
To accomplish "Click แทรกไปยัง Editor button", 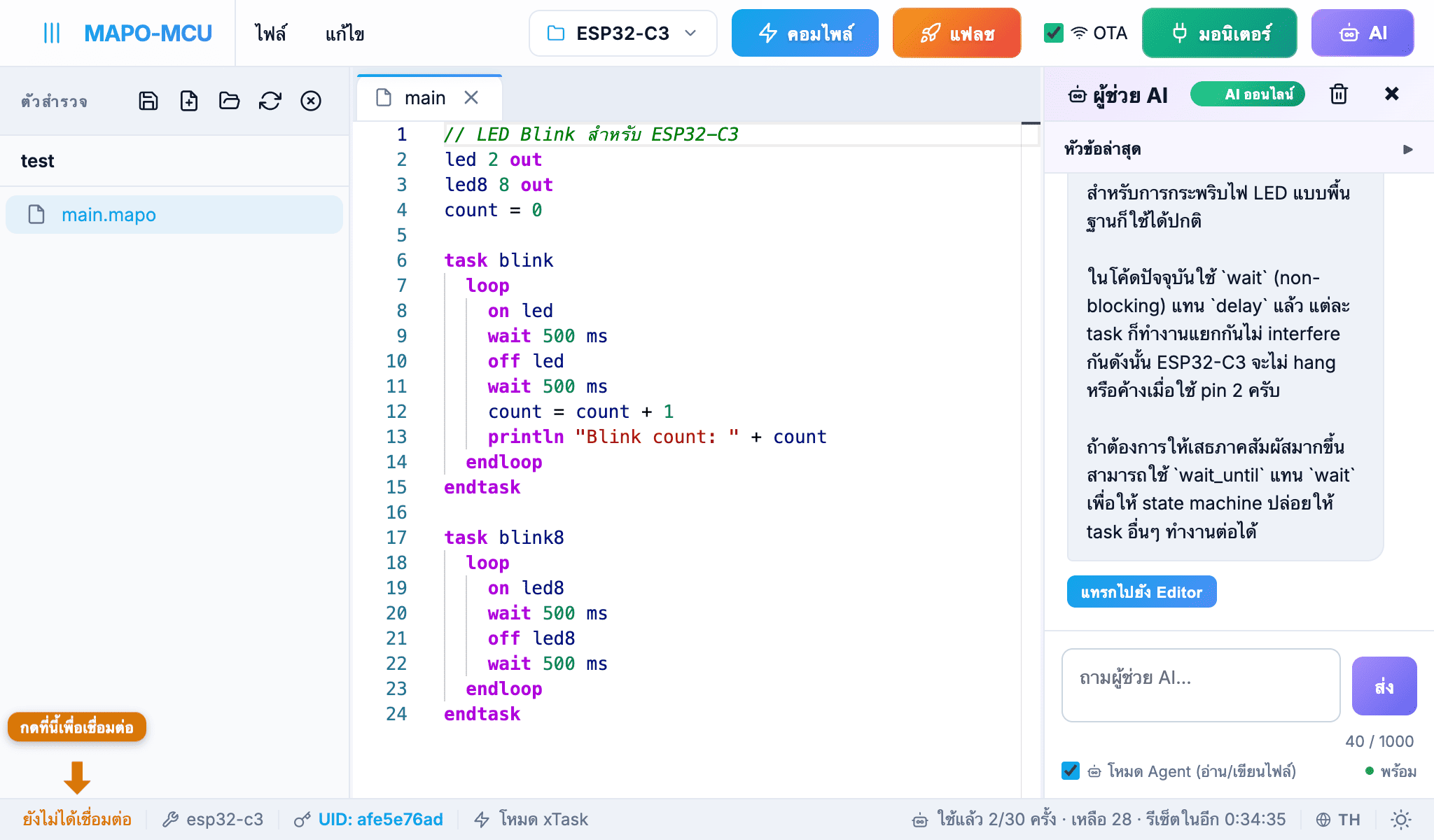I will click(1141, 591).
